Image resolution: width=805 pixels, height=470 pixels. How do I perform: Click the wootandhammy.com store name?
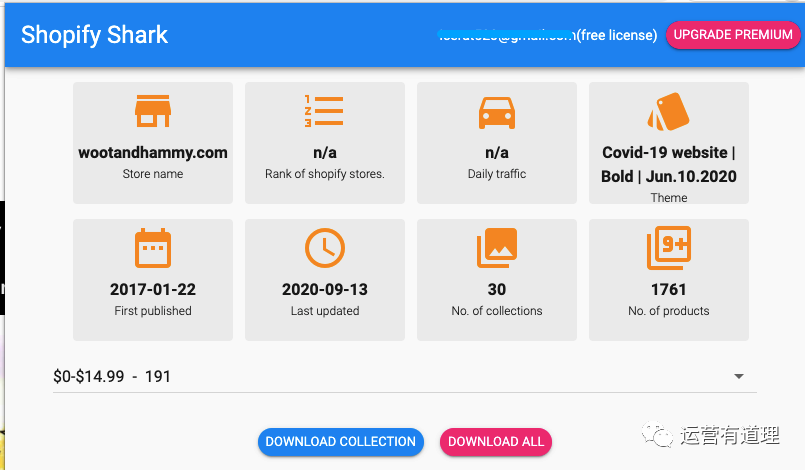pyautogui.click(x=153, y=153)
